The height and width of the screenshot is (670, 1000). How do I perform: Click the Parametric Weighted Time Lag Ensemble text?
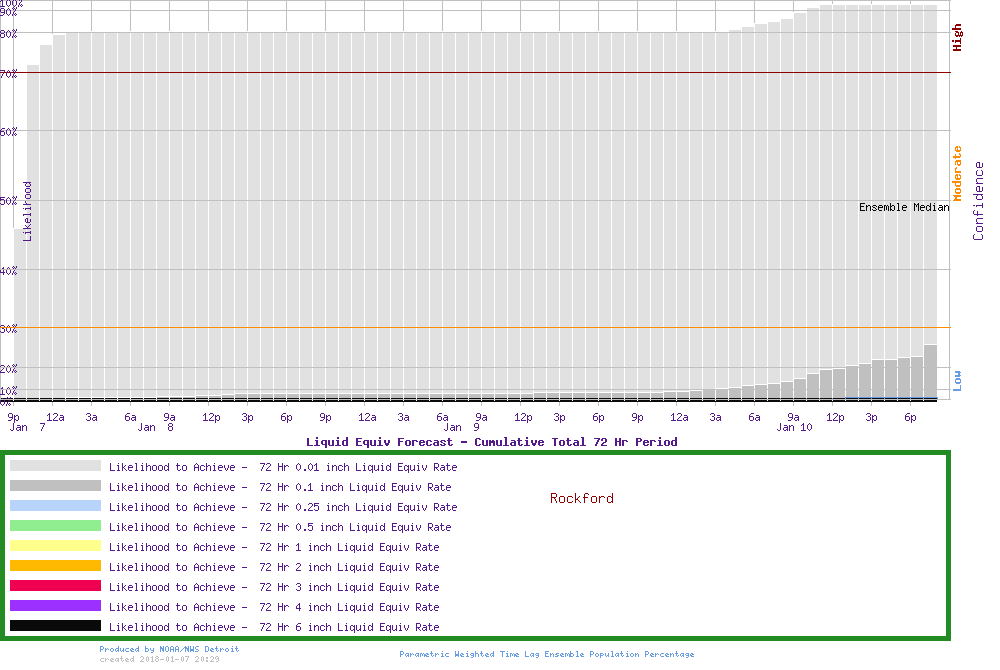[x=546, y=654]
